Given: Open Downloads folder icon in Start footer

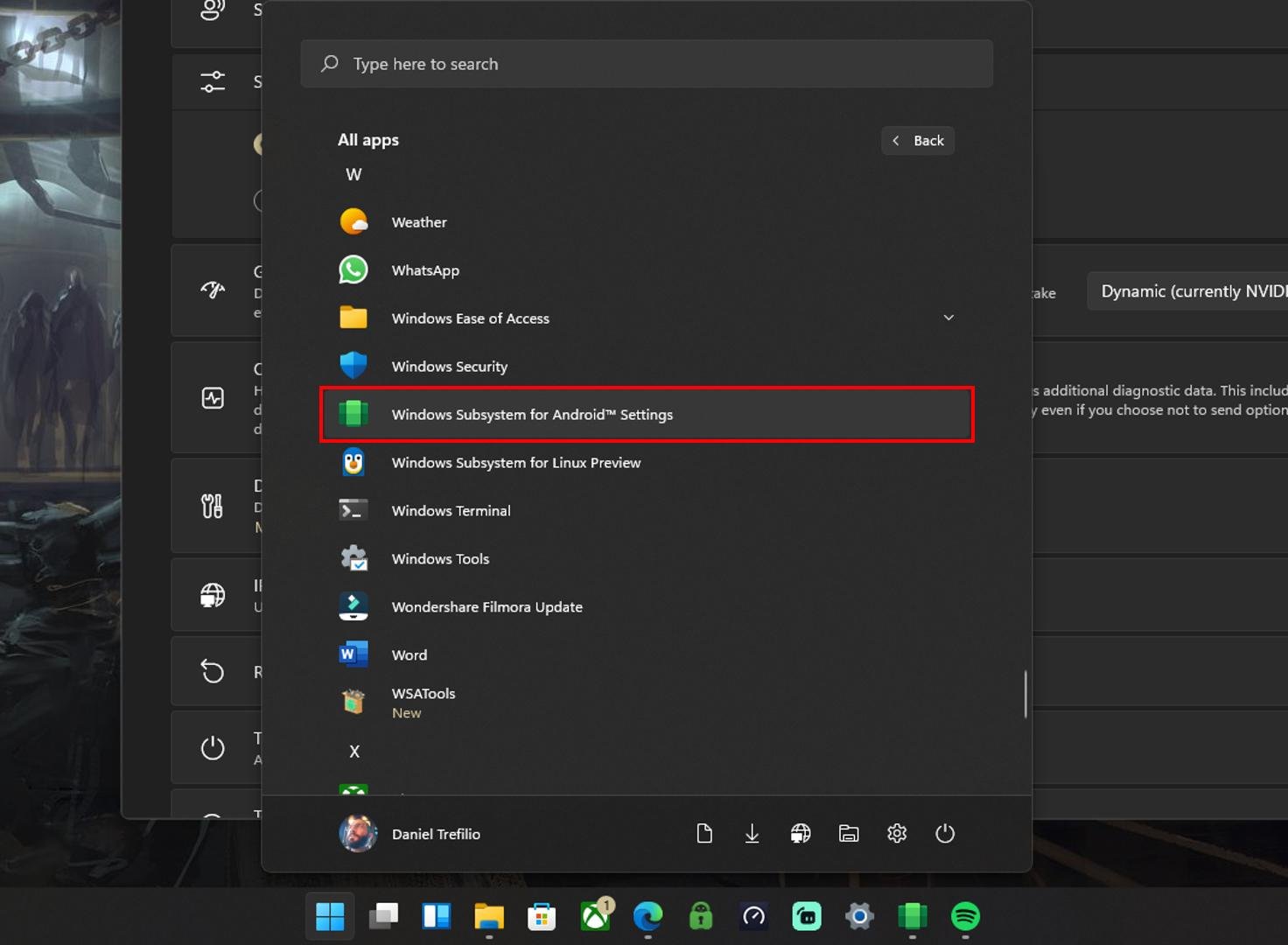Looking at the screenshot, I should [752, 834].
